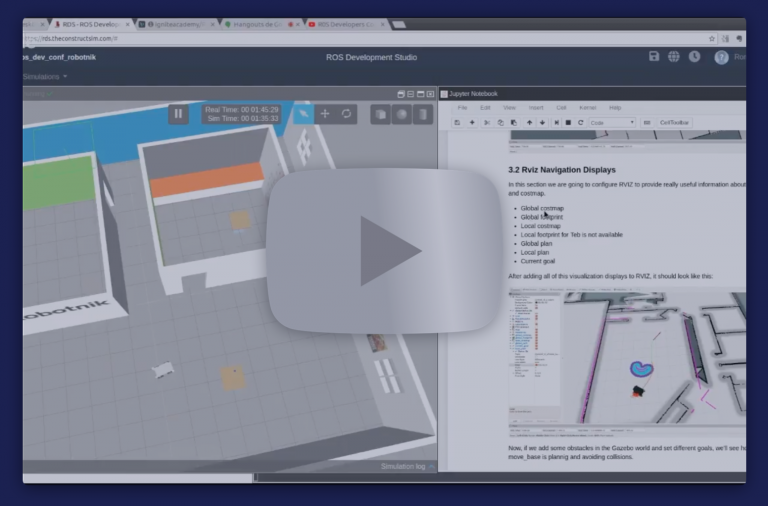This screenshot has width=768, height=506.
Task: Click the 'Global costmap' list item
Action: [542, 208]
